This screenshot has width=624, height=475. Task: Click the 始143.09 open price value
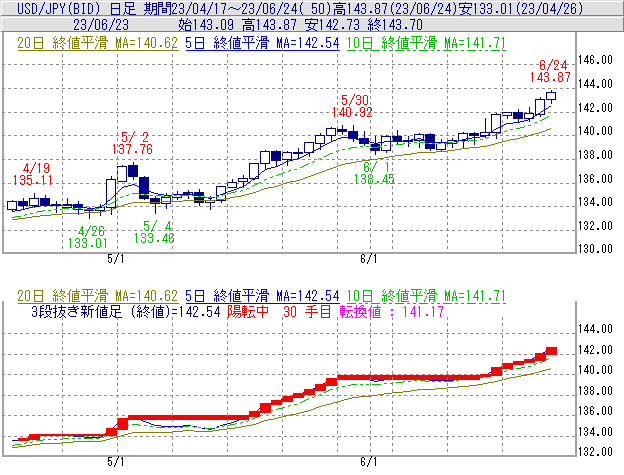206,25
